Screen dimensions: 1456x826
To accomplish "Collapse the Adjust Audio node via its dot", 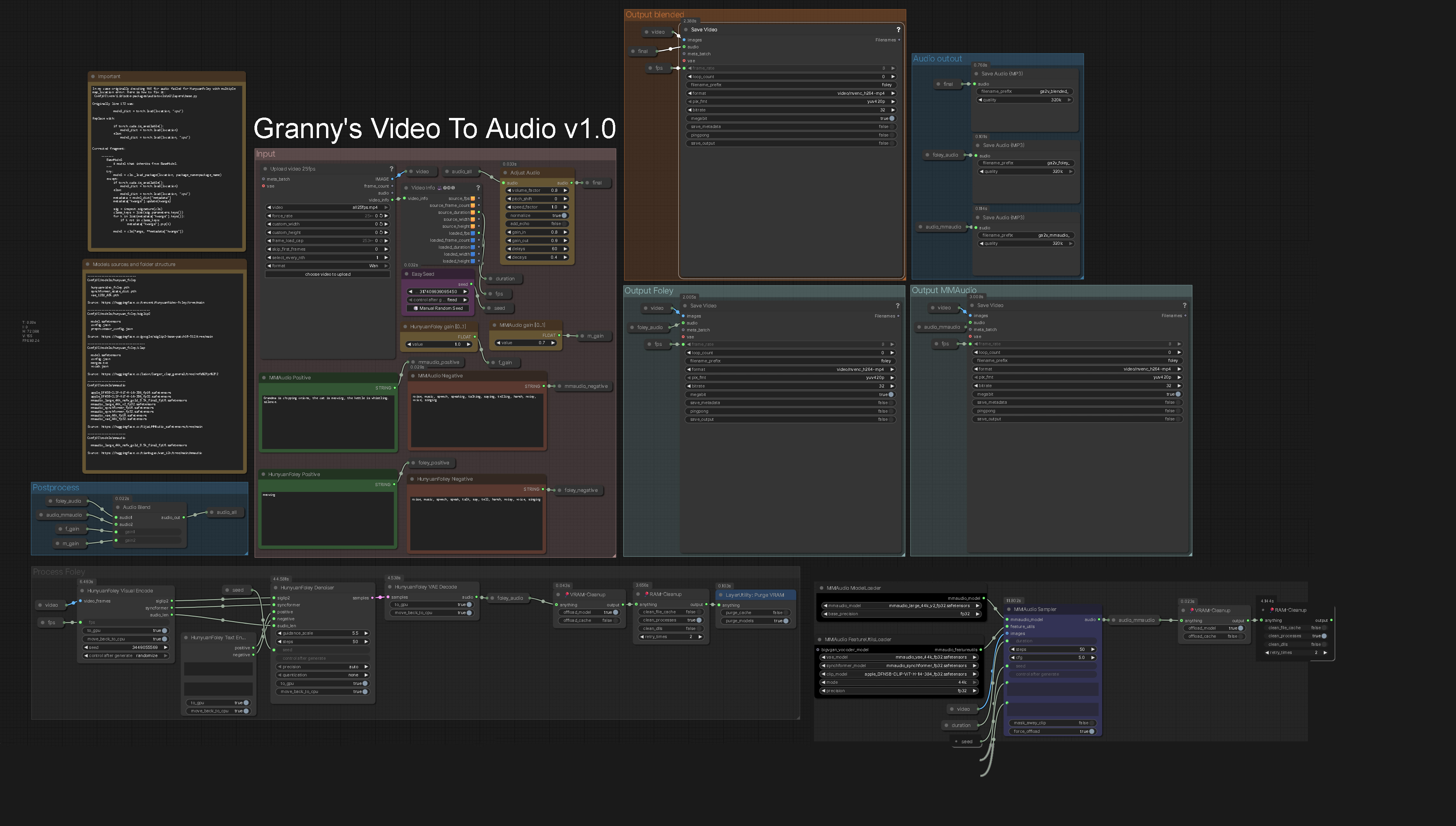I will pyautogui.click(x=505, y=172).
